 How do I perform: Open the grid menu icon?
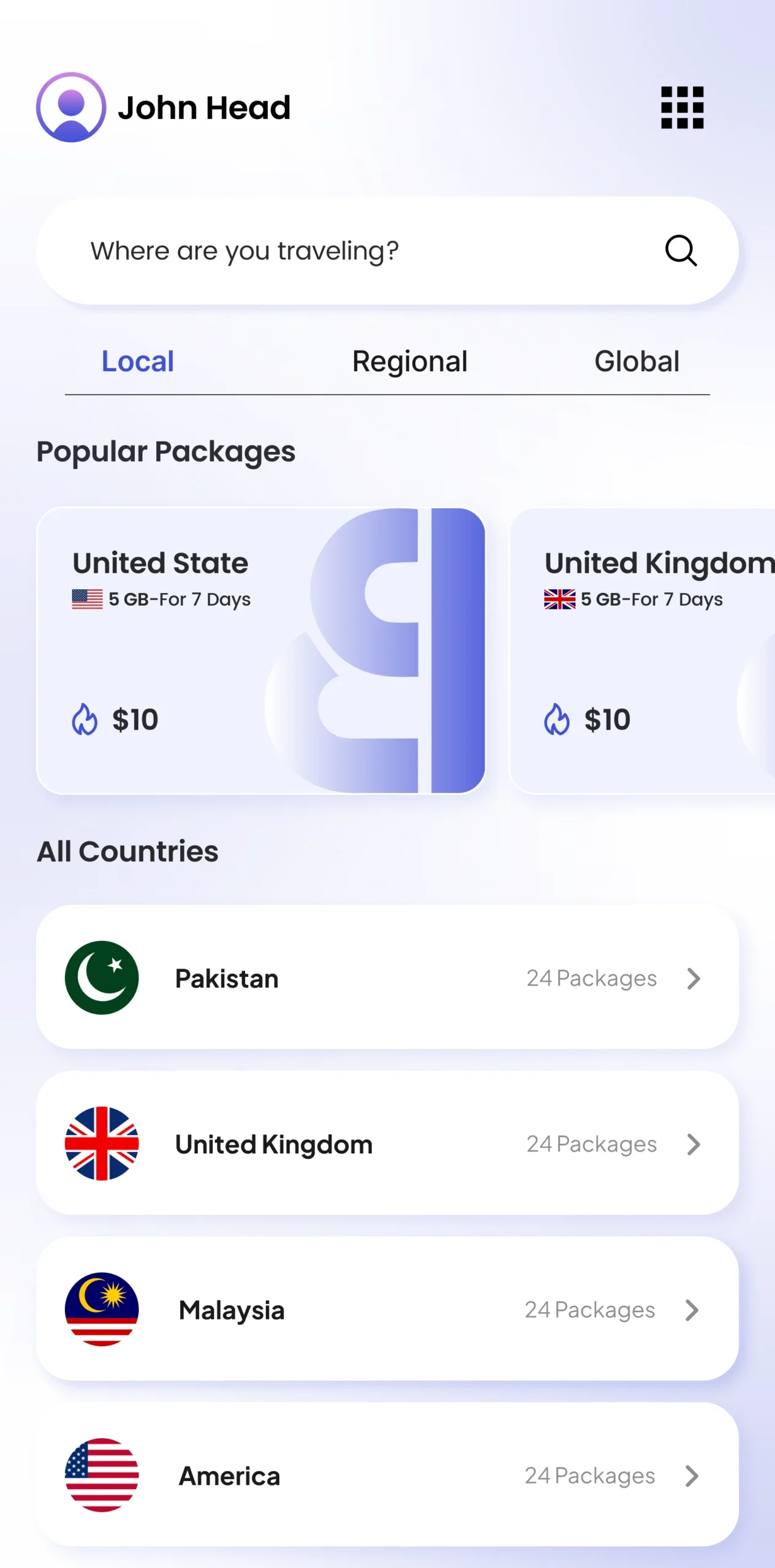[682, 108]
